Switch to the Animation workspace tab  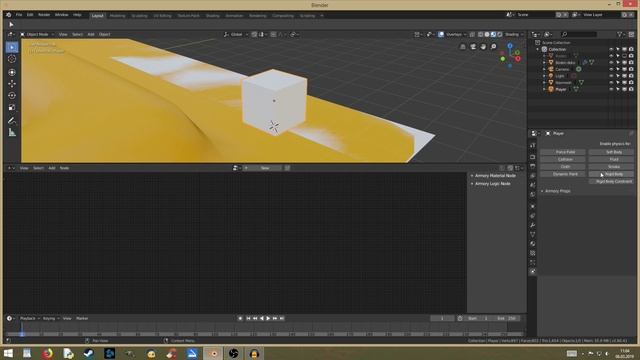click(x=234, y=16)
